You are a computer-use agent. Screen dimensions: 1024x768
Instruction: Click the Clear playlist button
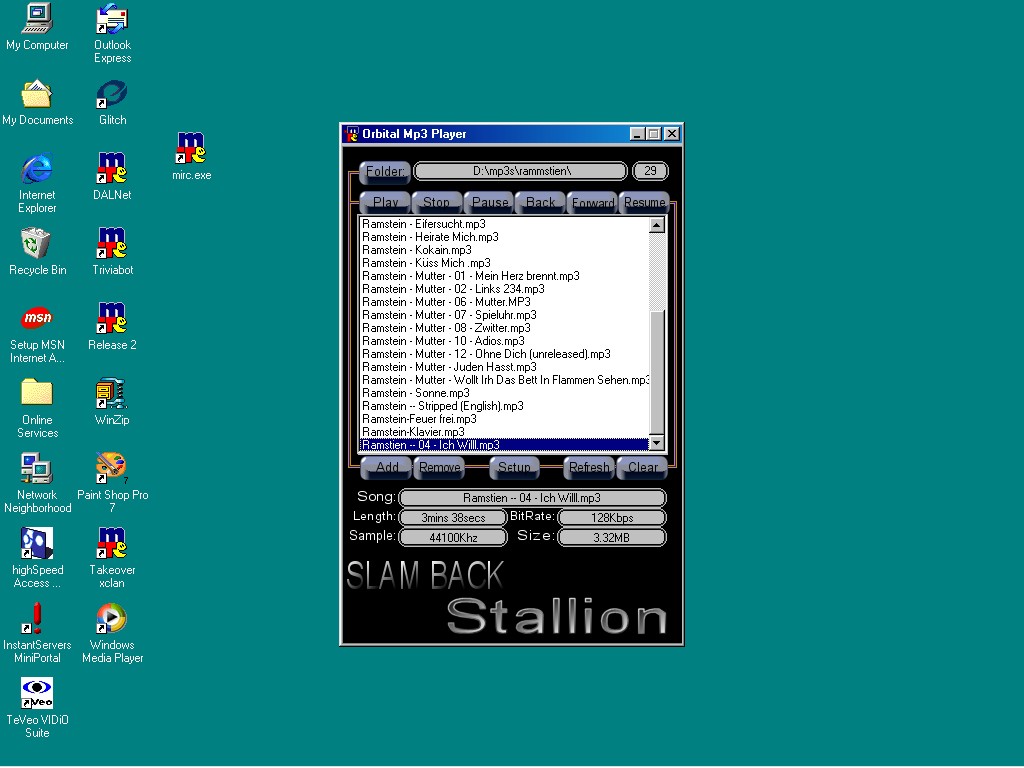(x=643, y=467)
